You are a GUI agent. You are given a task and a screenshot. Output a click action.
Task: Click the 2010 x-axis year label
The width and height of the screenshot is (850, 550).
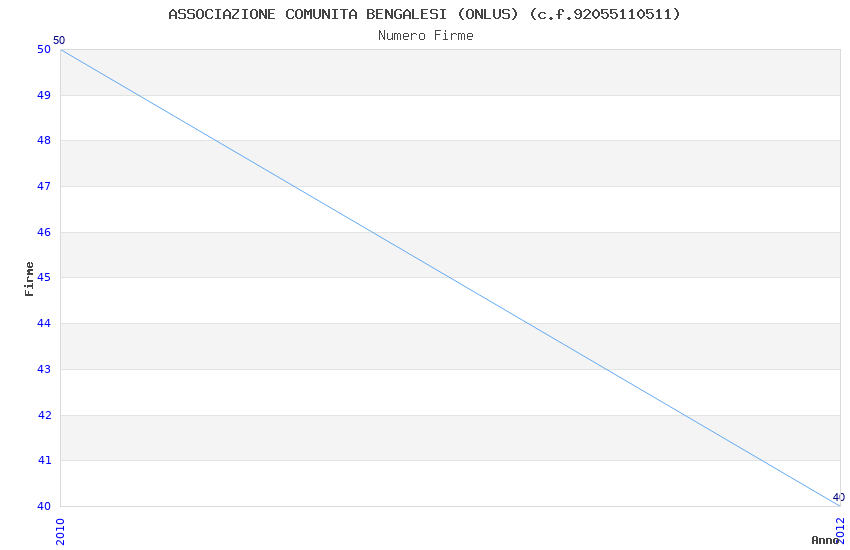(x=60, y=532)
